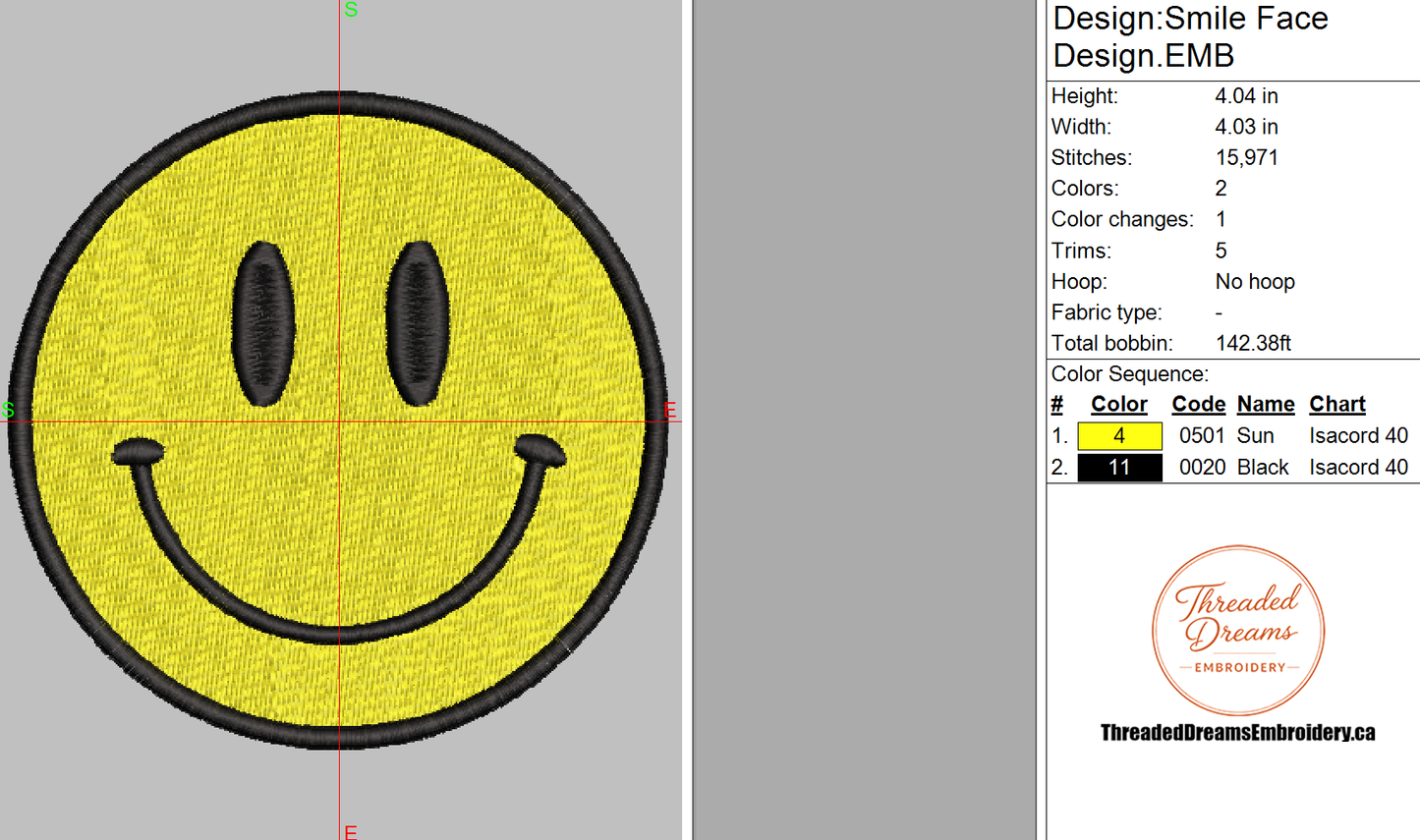The width and height of the screenshot is (1420, 840).
Task: Click the hoop value No hoop
Action: point(1255,281)
